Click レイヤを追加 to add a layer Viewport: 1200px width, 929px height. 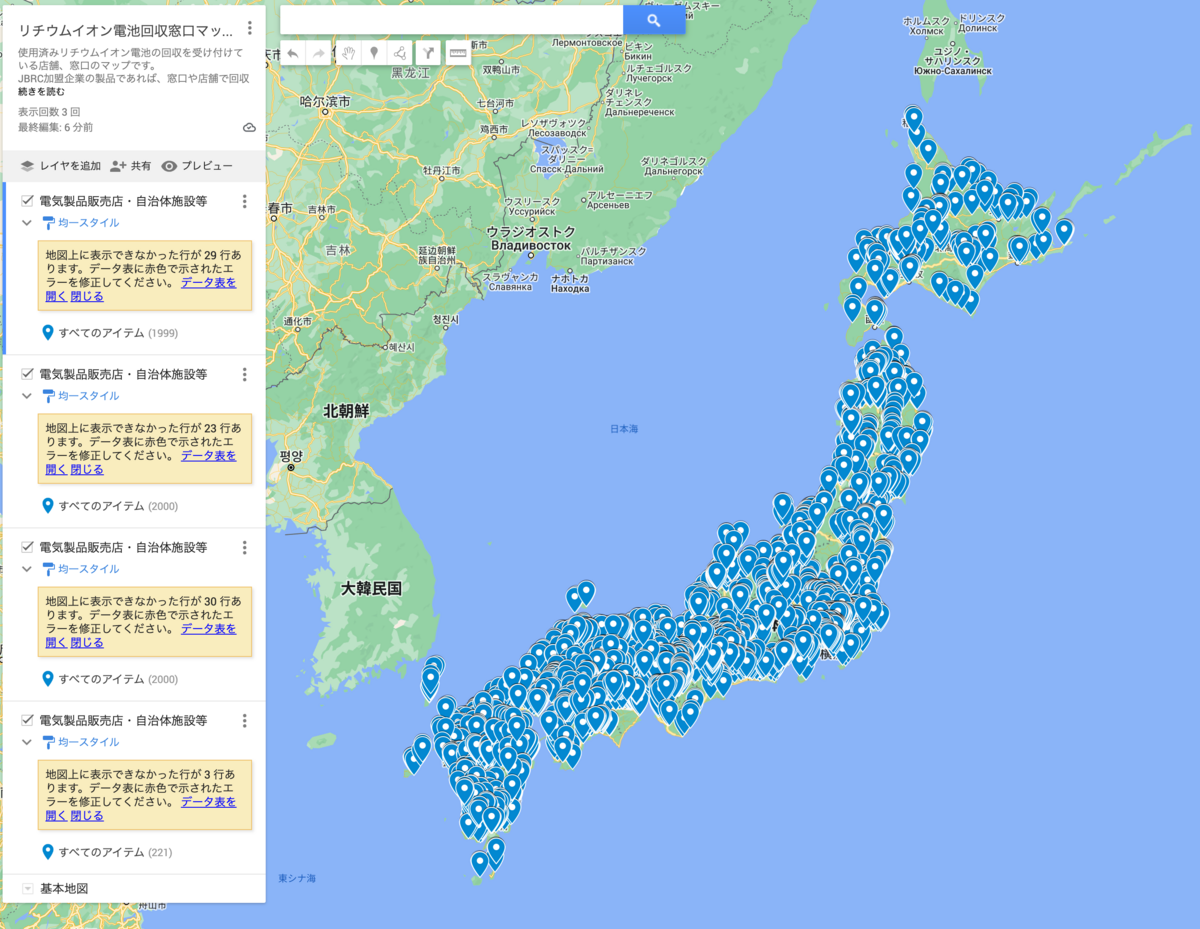tap(60, 166)
